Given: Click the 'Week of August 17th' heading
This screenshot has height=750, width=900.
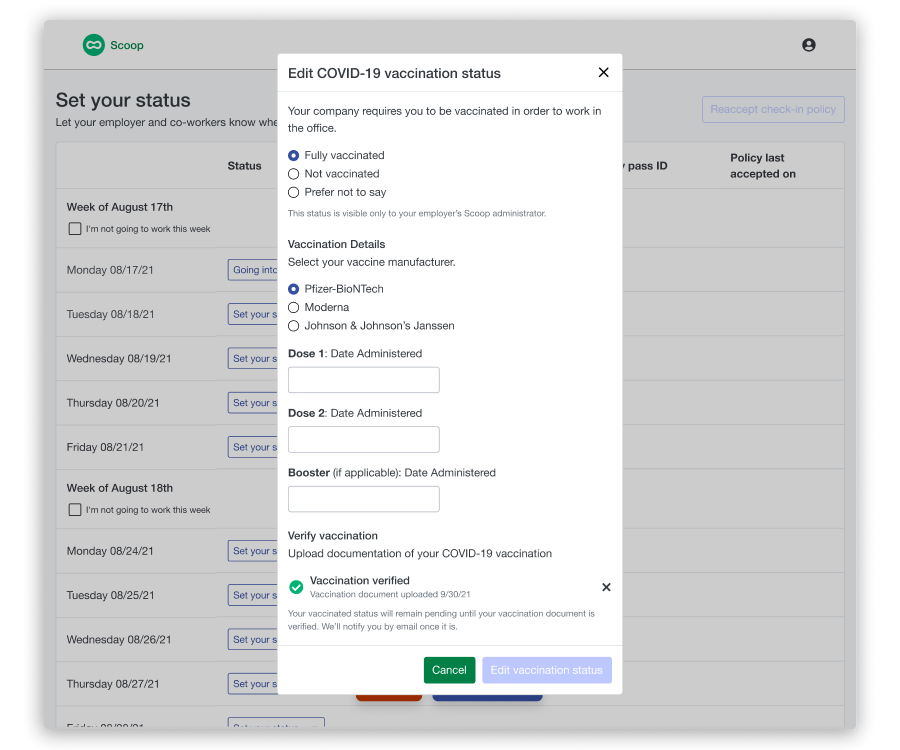Looking at the screenshot, I should coord(119,207).
